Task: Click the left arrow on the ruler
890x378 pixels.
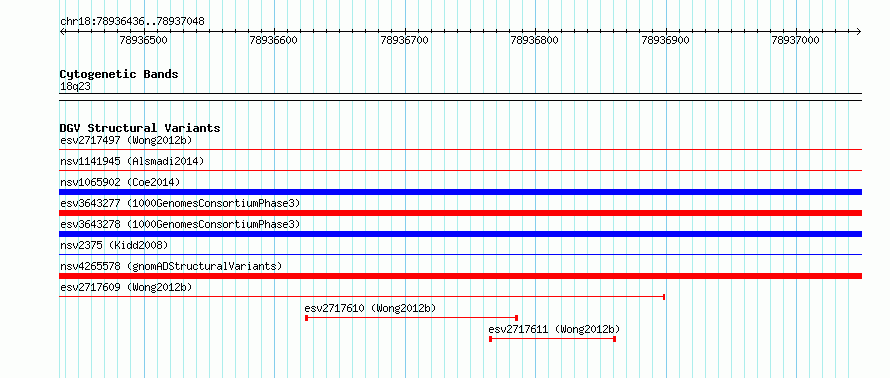Action: click(x=62, y=31)
